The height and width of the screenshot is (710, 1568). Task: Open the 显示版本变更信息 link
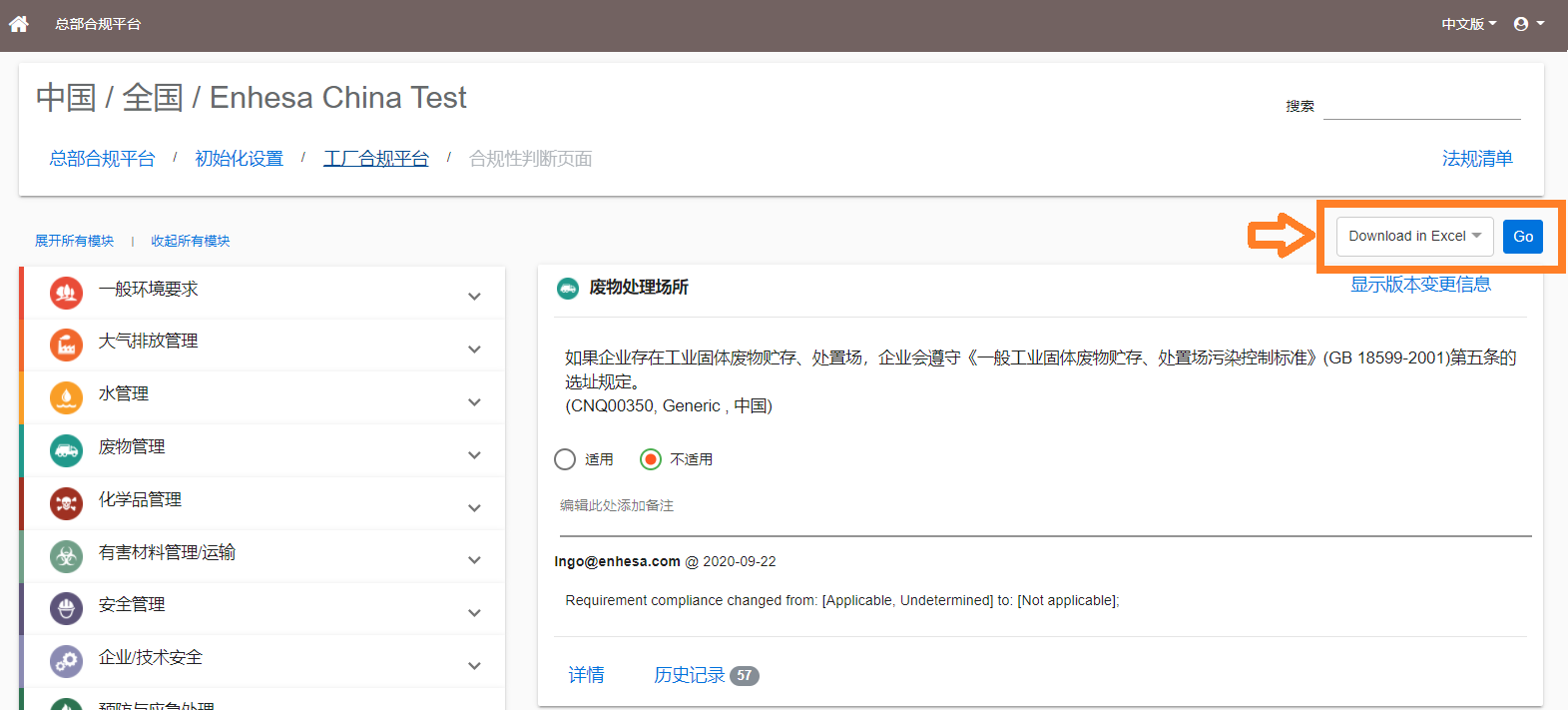pos(1420,285)
